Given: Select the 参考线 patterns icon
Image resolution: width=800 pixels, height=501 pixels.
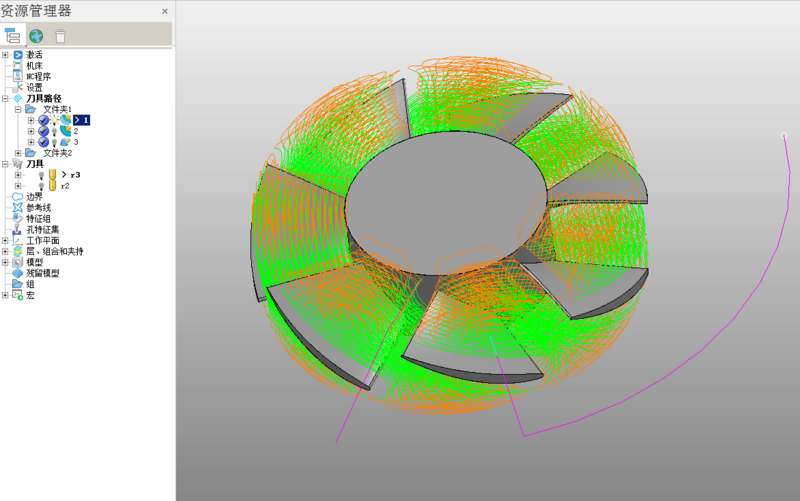Looking at the screenshot, I should coord(18,208).
